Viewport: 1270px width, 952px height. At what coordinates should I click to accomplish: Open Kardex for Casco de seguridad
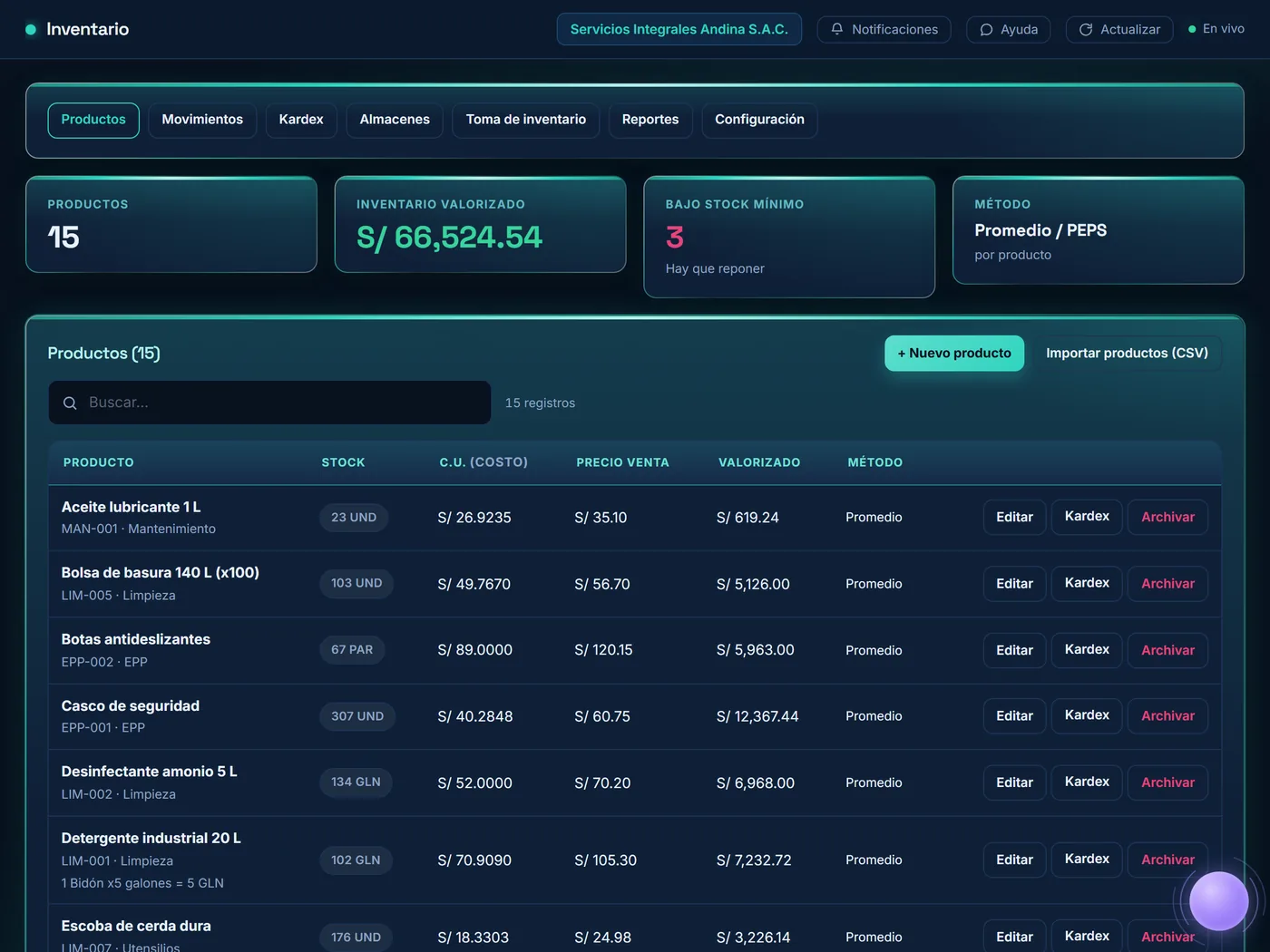pos(1087,716)
